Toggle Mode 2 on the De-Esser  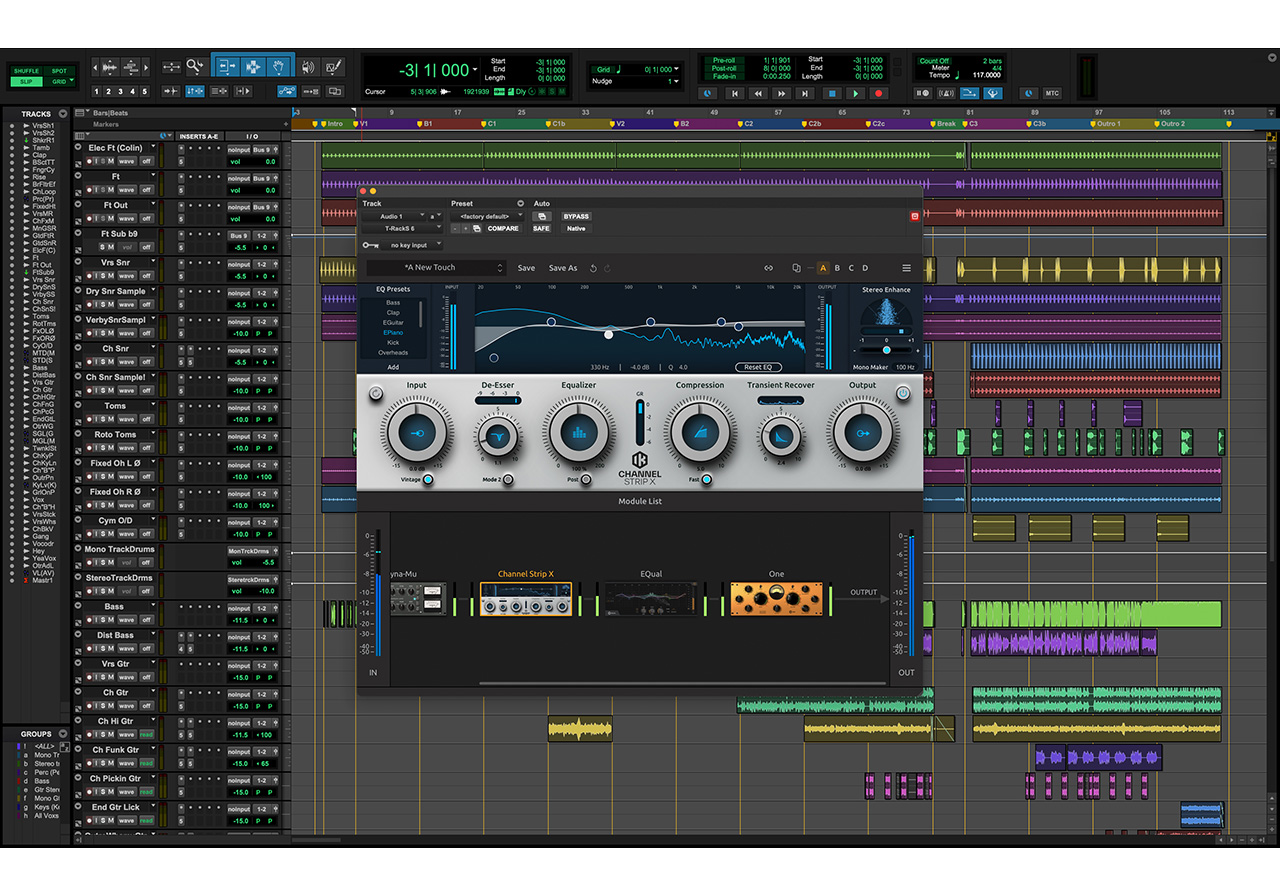pos(508,480)
